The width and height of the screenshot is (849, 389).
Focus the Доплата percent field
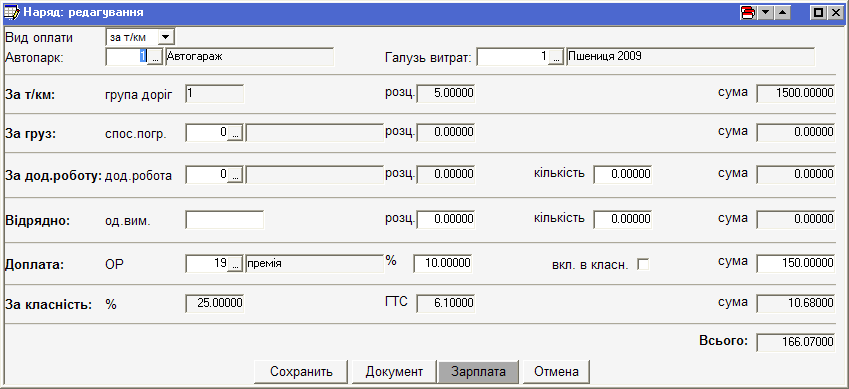443,264
